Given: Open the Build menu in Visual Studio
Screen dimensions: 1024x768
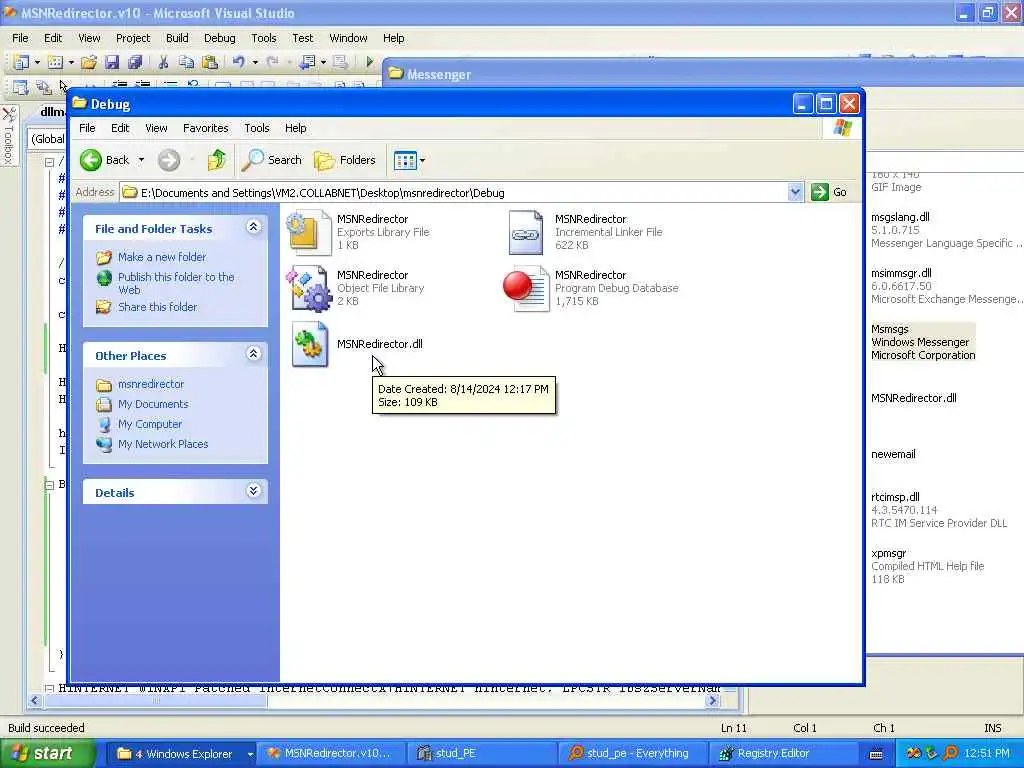Looking at the screenshot, I should pos(177,38).
